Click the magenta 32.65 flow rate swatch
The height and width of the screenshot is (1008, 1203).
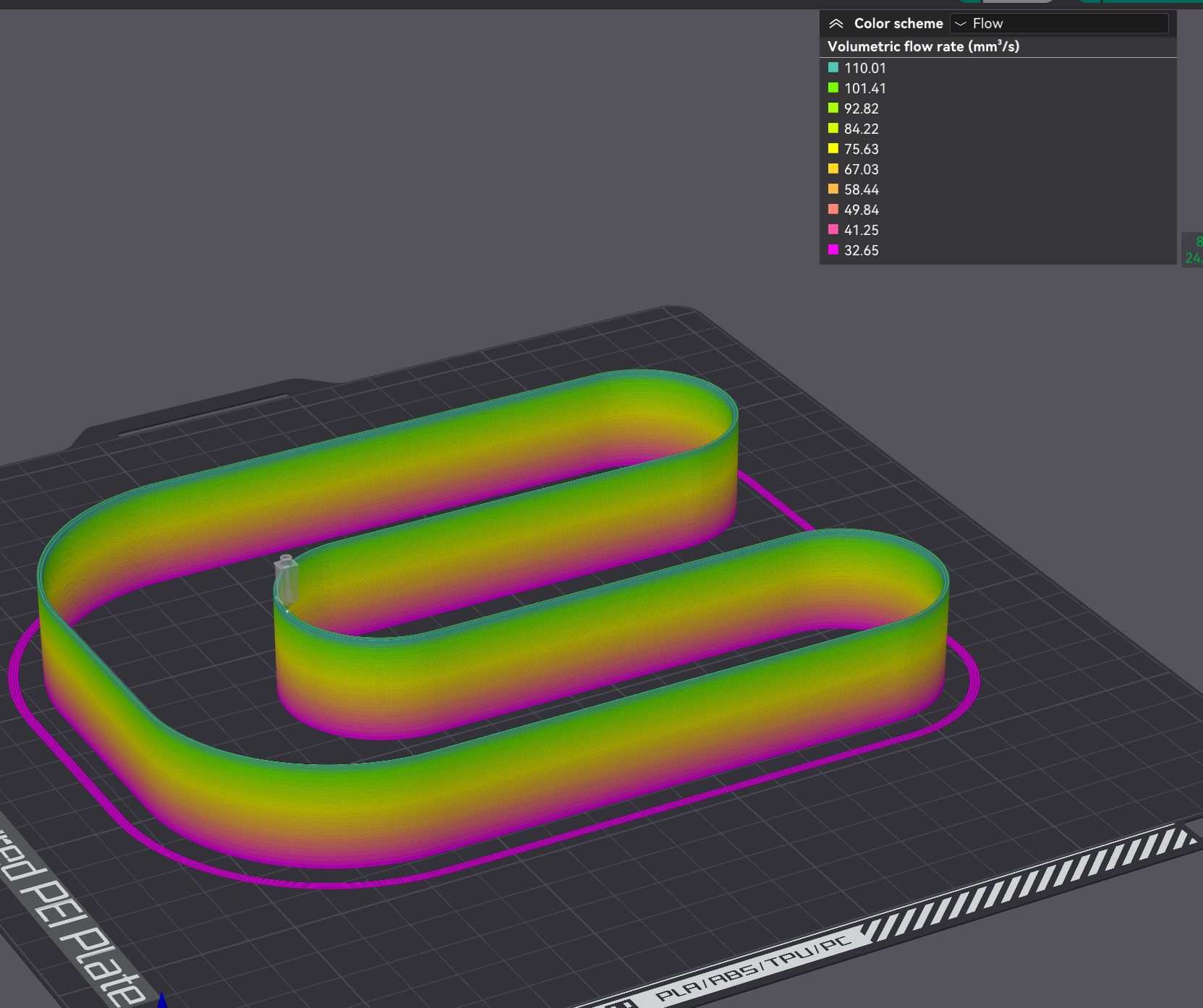click(x=833, y=250)
